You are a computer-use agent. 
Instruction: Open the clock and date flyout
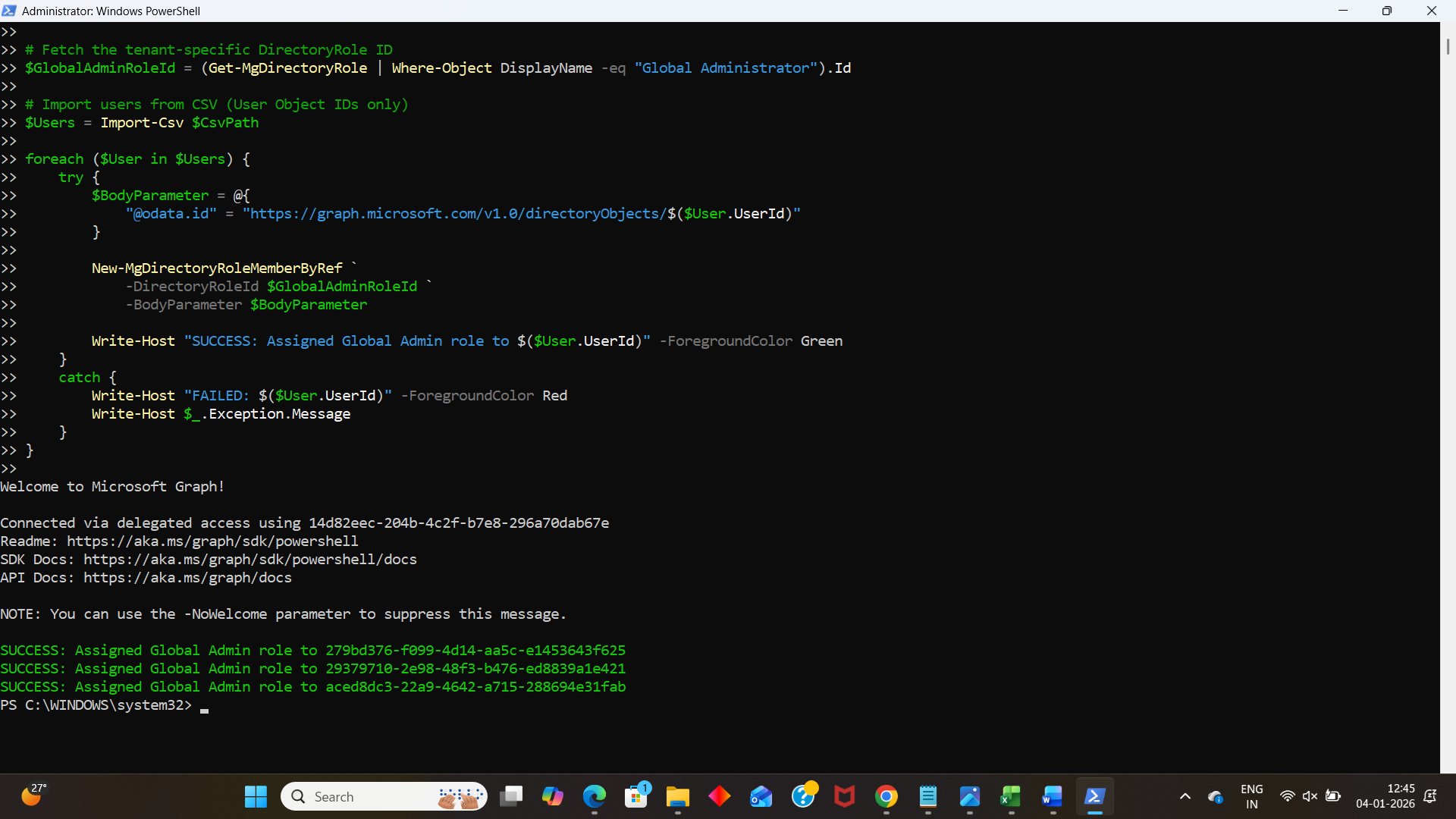[1385, 796]
